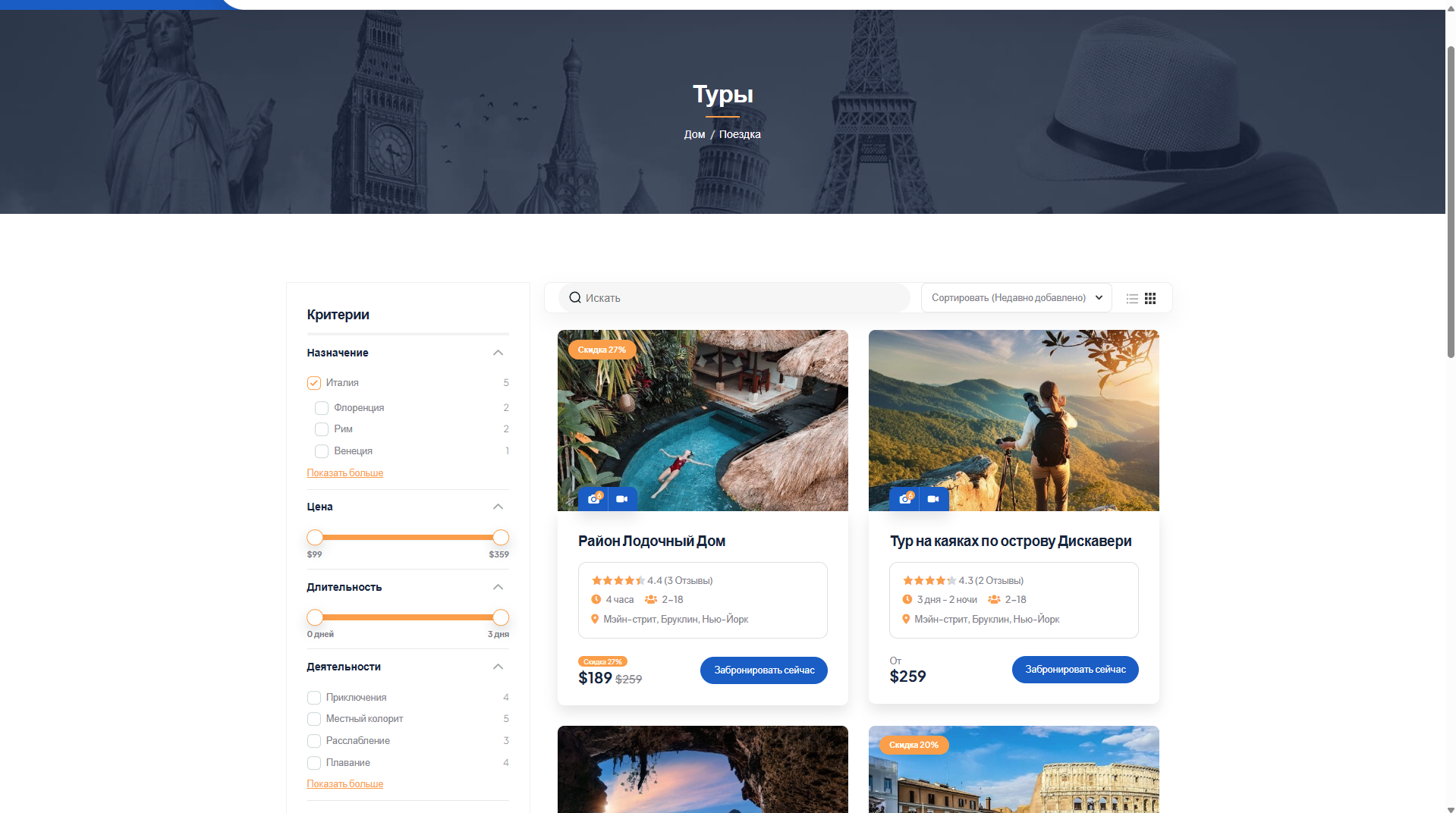Image resolution: width=1456 pixels, height=813 pixels.
Task: Check the Рим destination filter
Action: tap(322, 429)
